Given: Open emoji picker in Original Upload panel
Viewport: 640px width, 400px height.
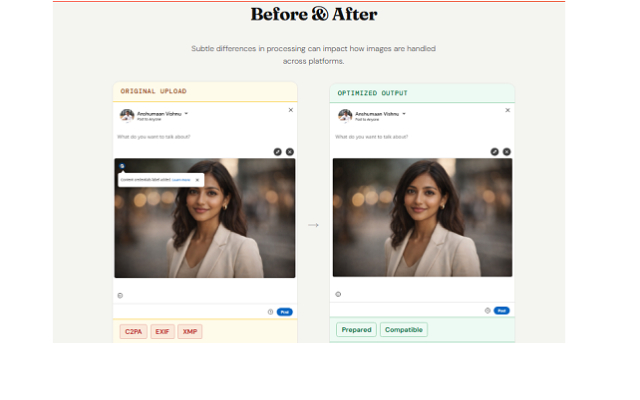Looking at the screenshot, I should pos(120,295).
